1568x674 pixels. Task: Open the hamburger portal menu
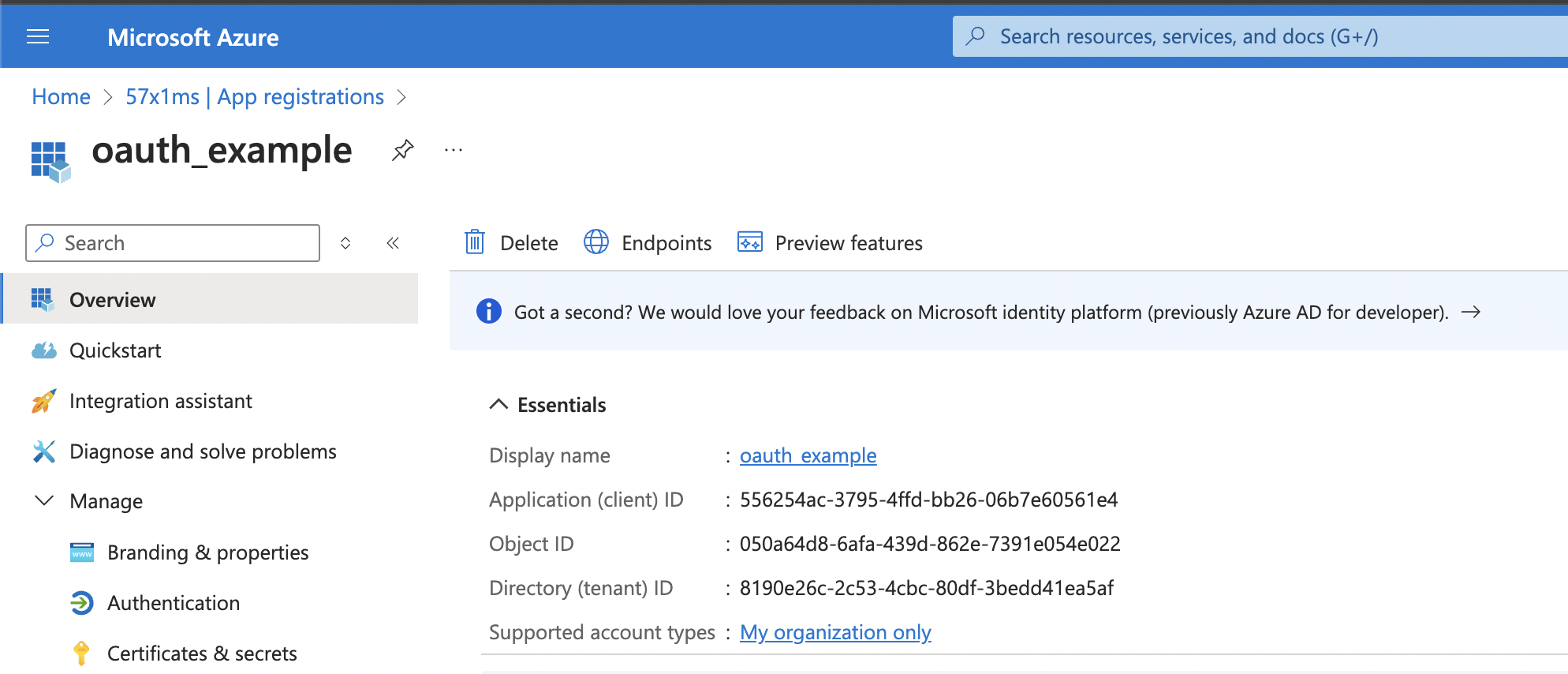(38, 36)
